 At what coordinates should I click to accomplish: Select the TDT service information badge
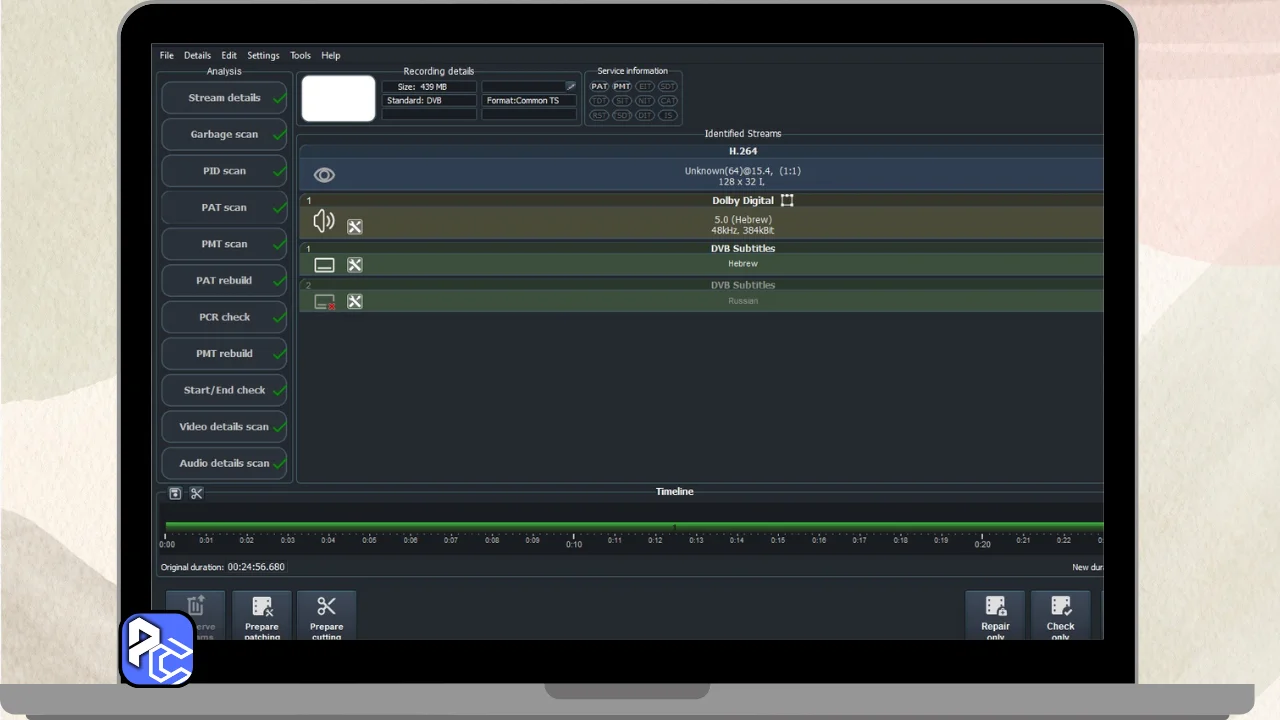(x=599, y=101)
